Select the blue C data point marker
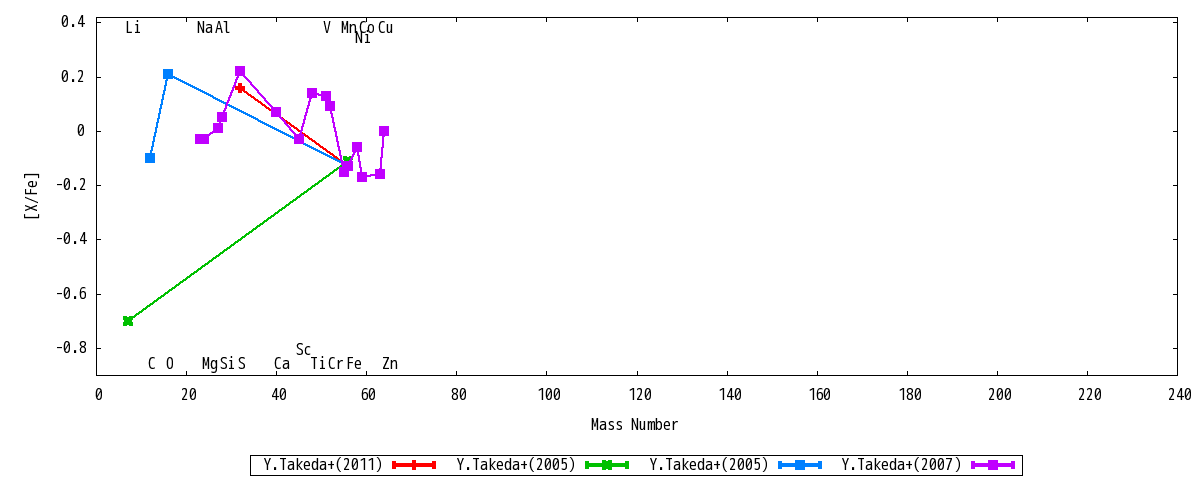1200x480 pixels. click(x=150, y=158)
